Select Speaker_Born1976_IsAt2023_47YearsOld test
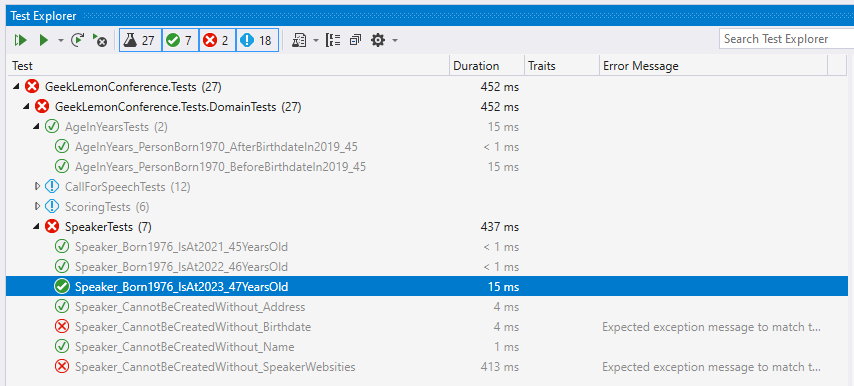This screenshot has height=386, width=854. point(427,286)
